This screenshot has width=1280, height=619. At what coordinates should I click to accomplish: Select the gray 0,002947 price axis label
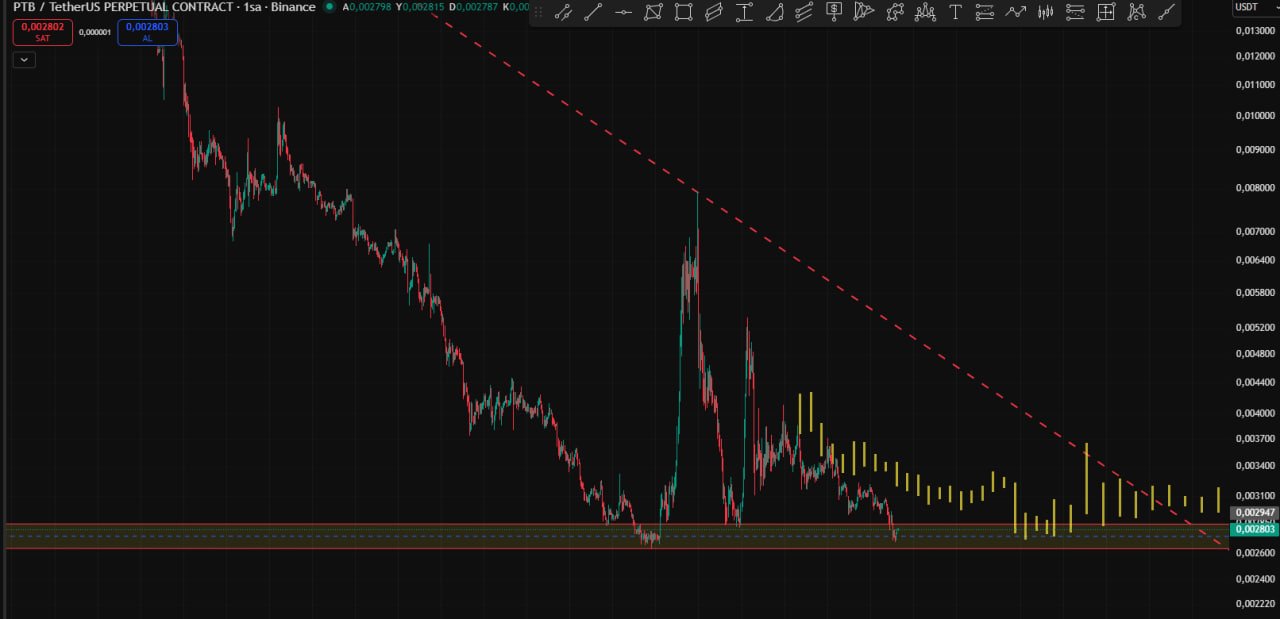1255,512
